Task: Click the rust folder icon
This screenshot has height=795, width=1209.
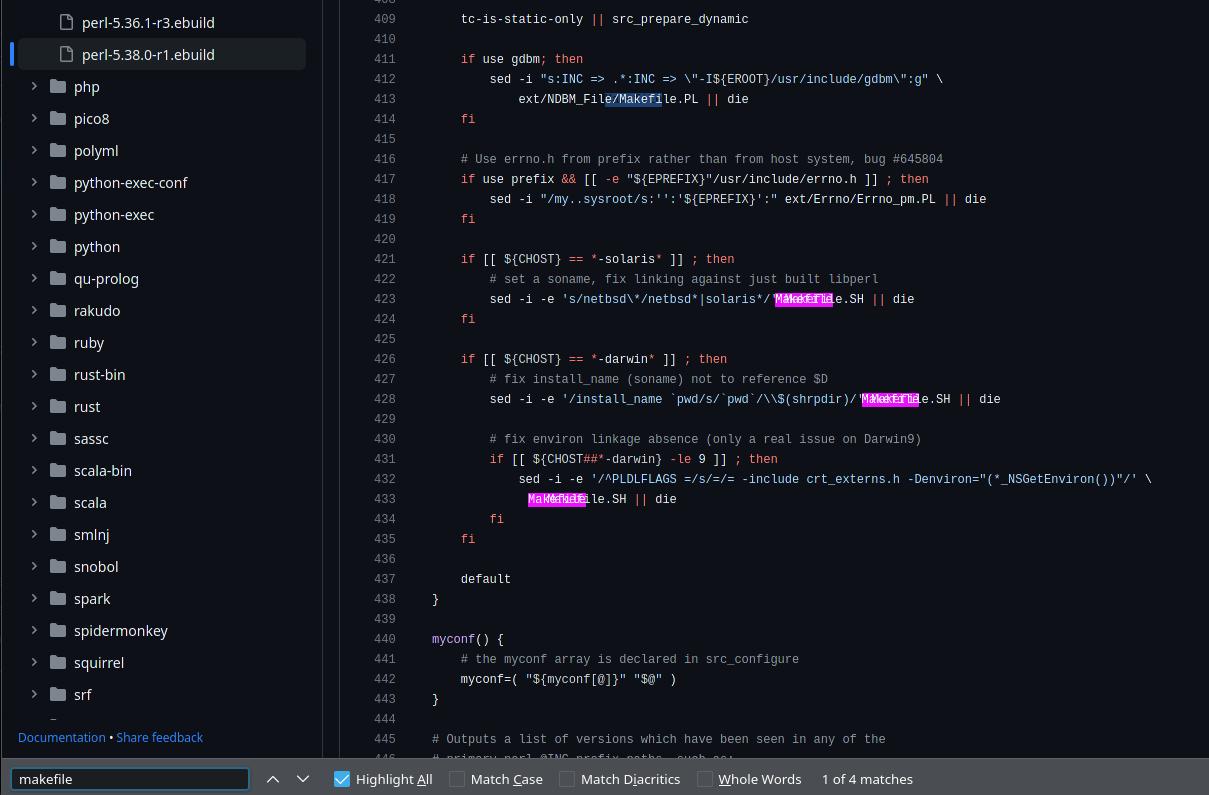Action: tap(58, 406)
